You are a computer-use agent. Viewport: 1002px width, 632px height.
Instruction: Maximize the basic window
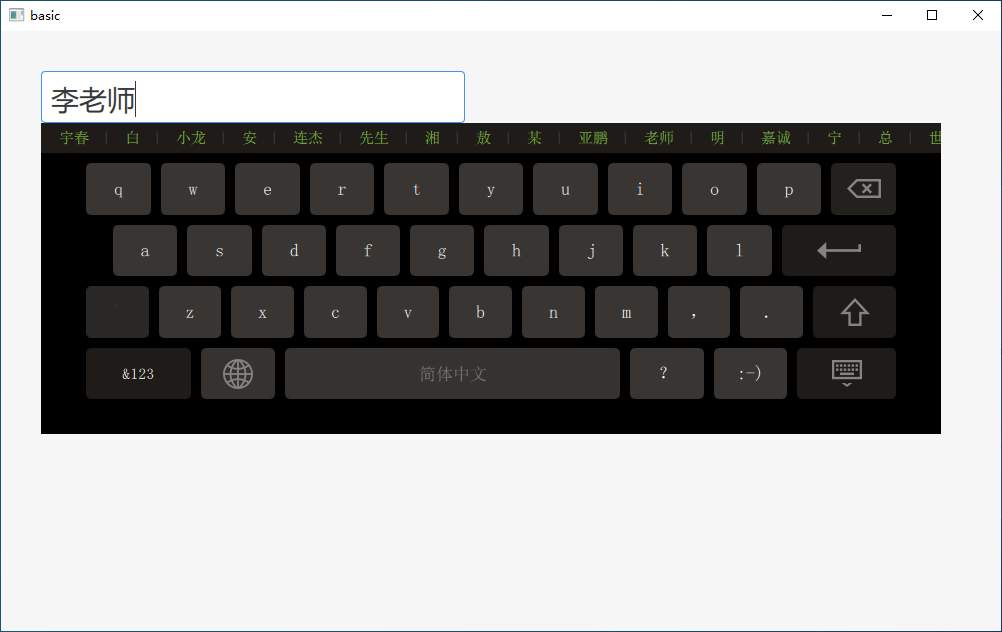point(932,15)
